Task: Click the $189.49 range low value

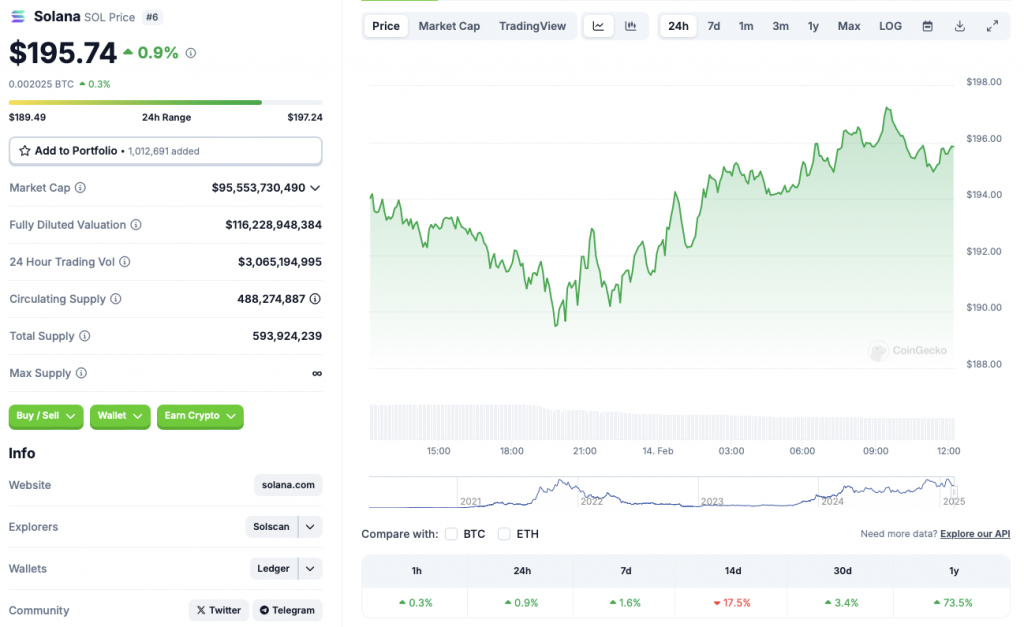Action: coord(27,118)
